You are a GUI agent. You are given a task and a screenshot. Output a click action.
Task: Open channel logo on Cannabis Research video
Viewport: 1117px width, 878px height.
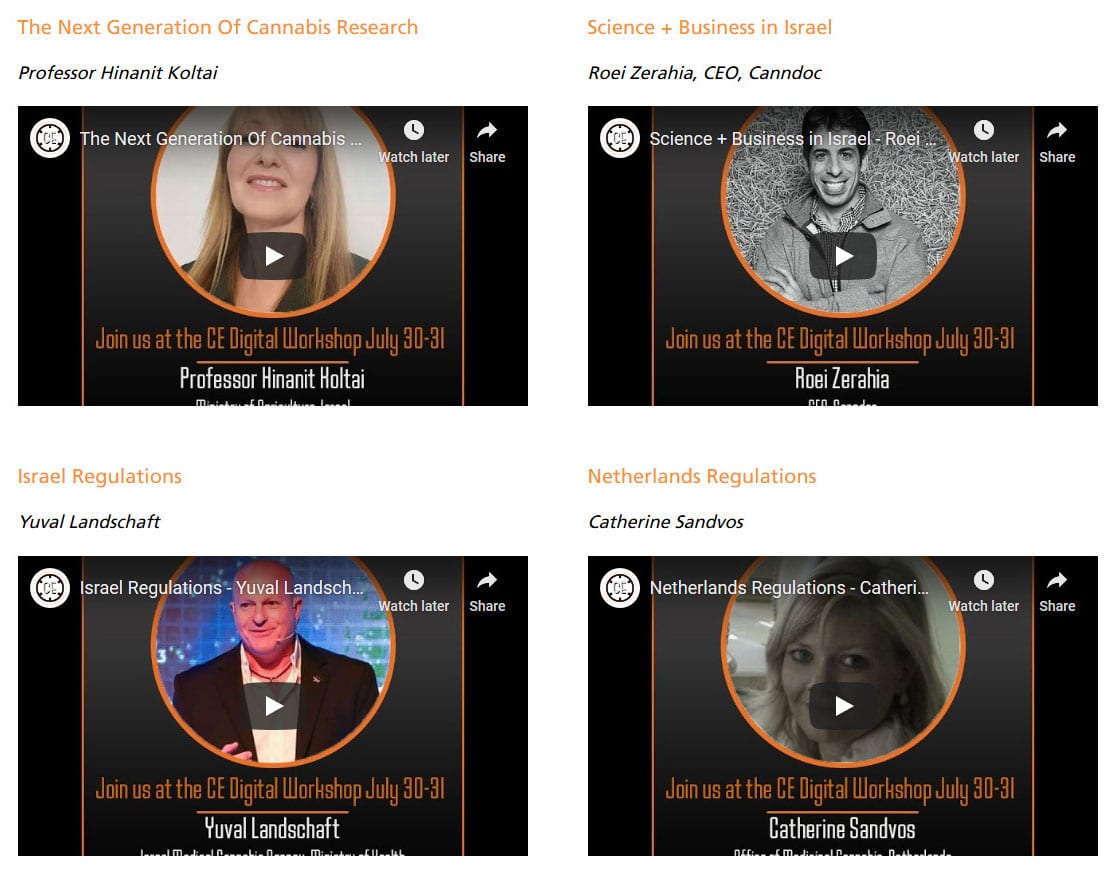[x=50, y=138]
